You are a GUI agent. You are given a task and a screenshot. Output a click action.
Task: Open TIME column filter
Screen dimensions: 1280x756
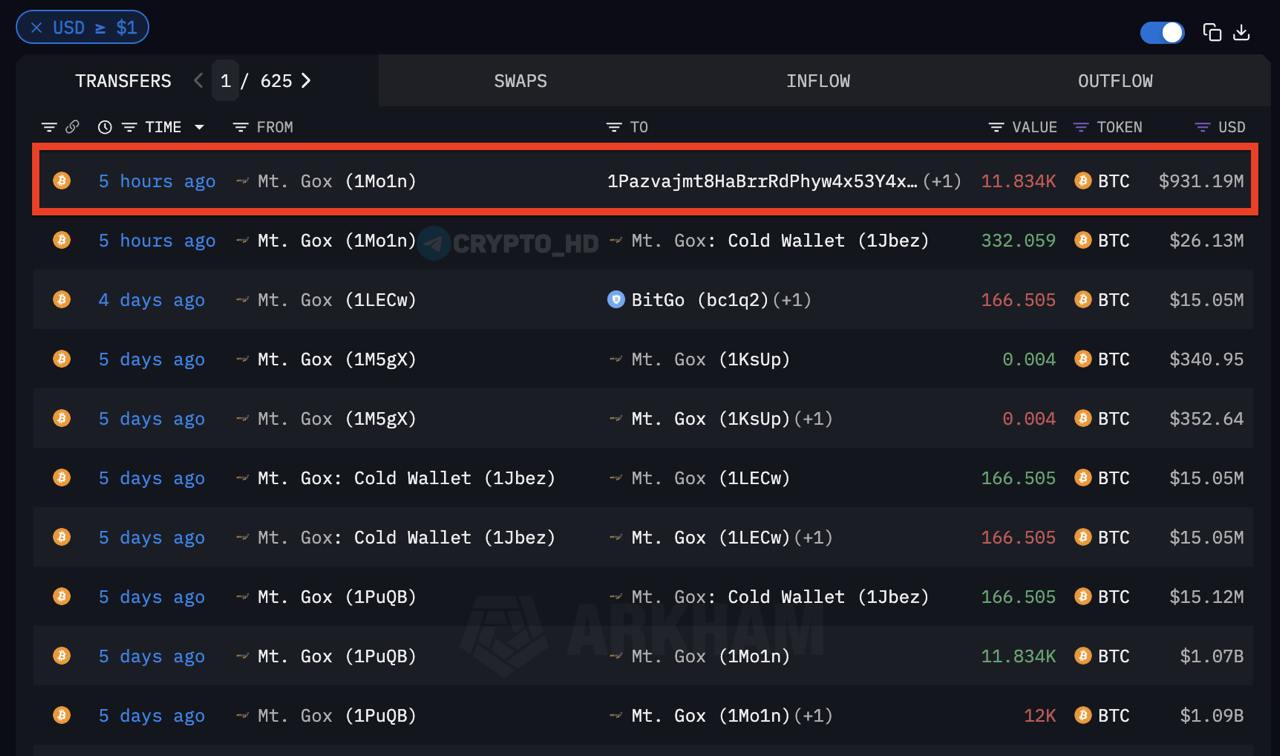pos(129,127)
